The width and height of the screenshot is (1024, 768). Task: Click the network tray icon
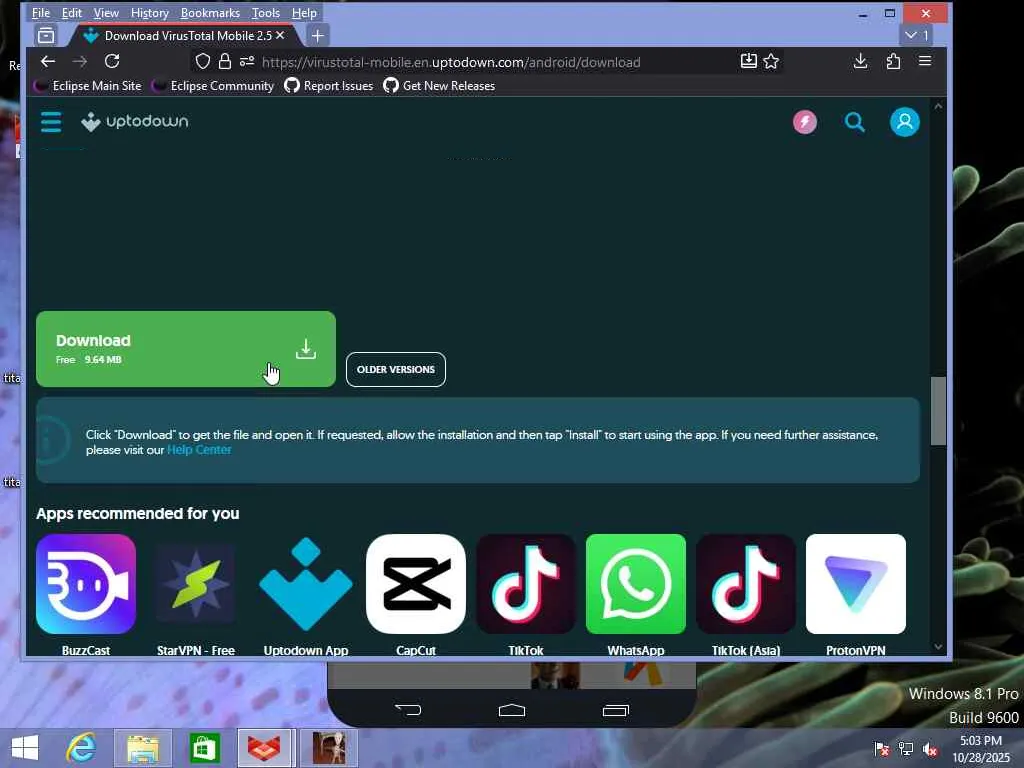pos(906,749)
